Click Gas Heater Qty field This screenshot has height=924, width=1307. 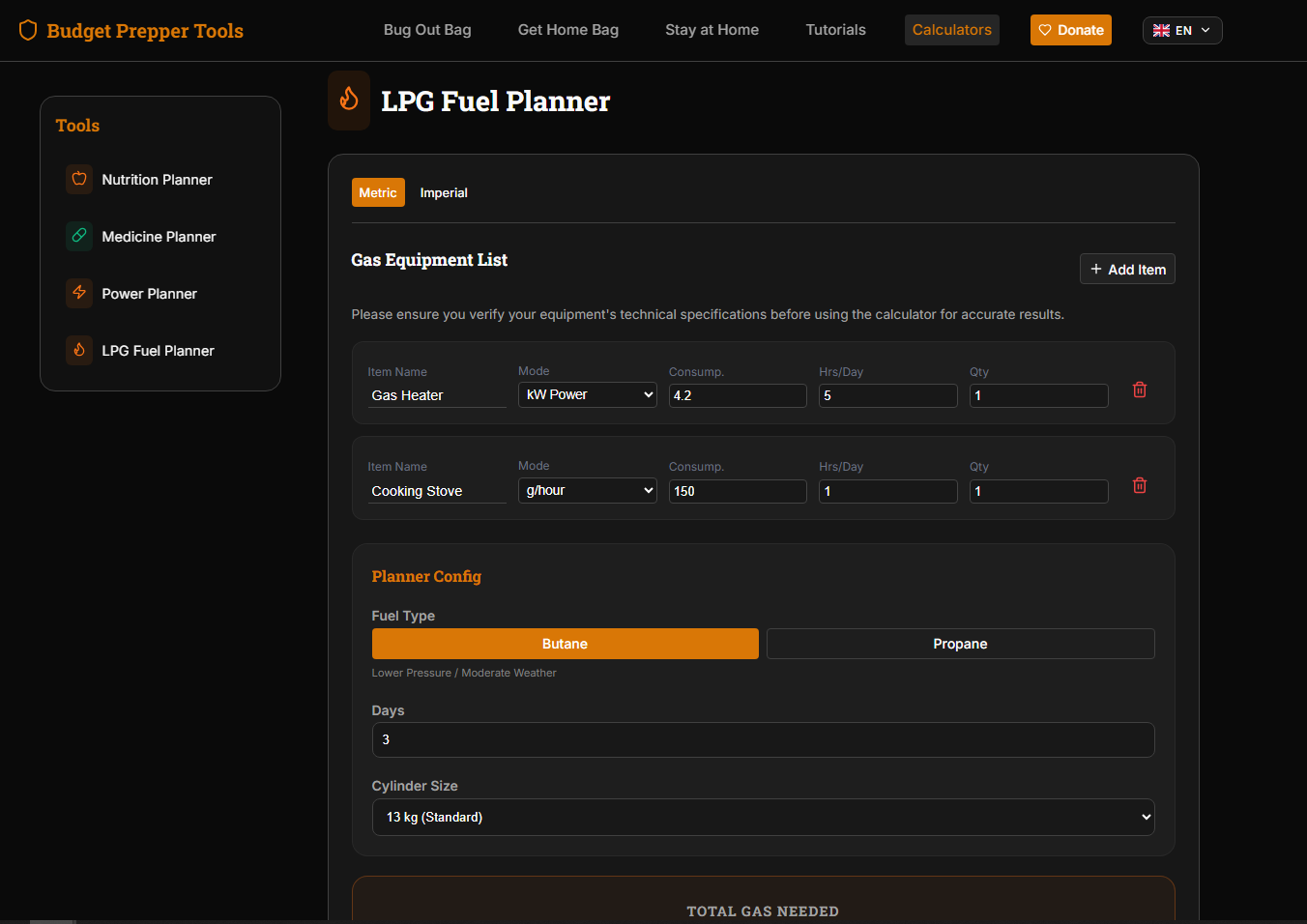[1039, 395]
